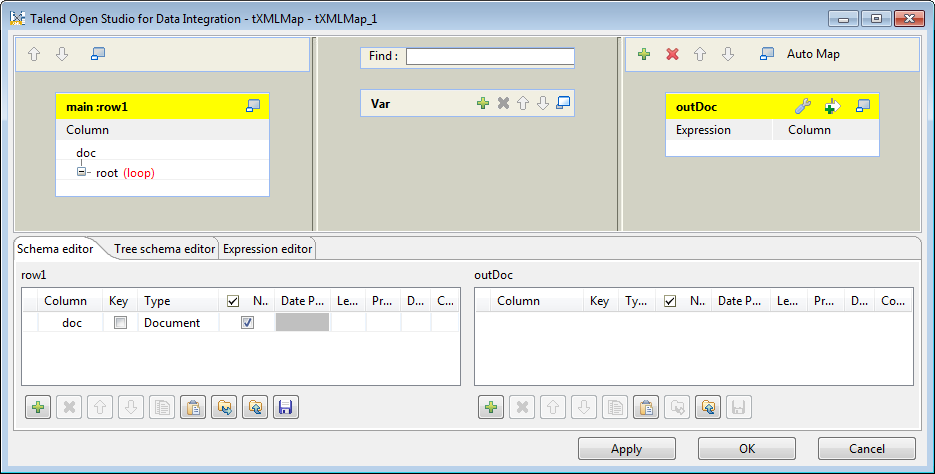935x474 pixels.
Task: Export outDoc schema to file
Action: click(x=708, y=407)
